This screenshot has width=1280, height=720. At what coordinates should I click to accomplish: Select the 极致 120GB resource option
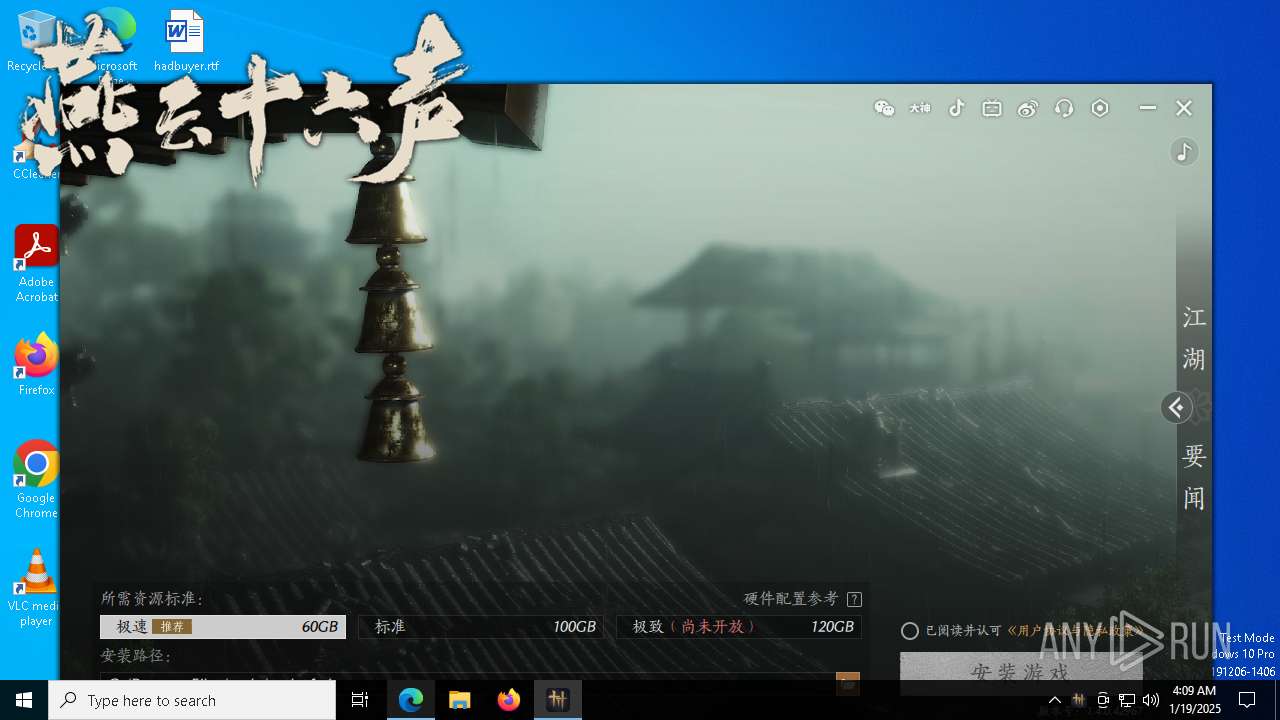tap(739, 627)
